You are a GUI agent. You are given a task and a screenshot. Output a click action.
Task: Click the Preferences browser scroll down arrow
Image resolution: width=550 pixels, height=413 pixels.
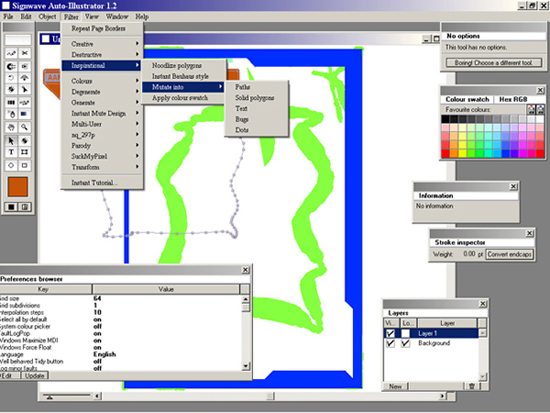(246, 366)
